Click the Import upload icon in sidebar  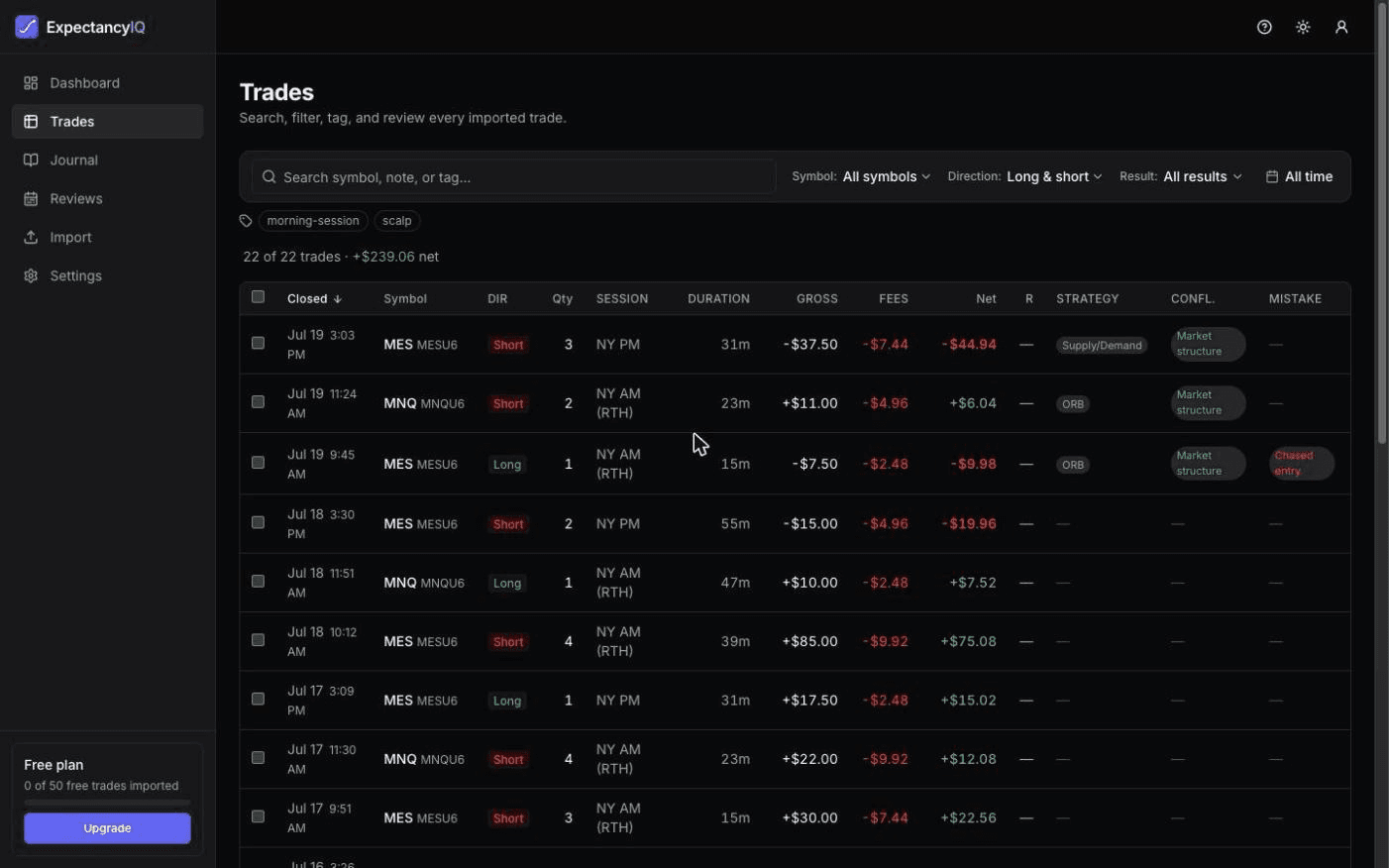tap(31, 238)
